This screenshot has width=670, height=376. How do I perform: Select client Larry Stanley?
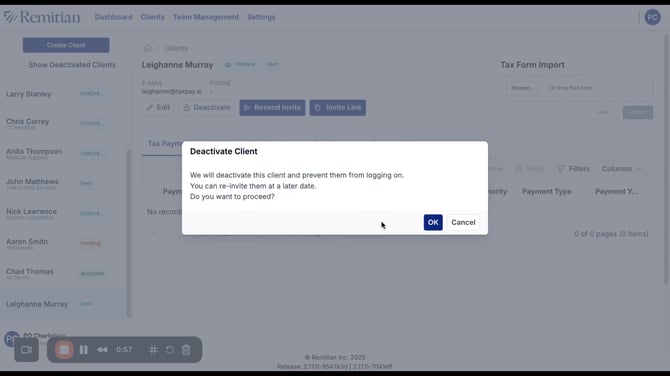coord(63,94)
